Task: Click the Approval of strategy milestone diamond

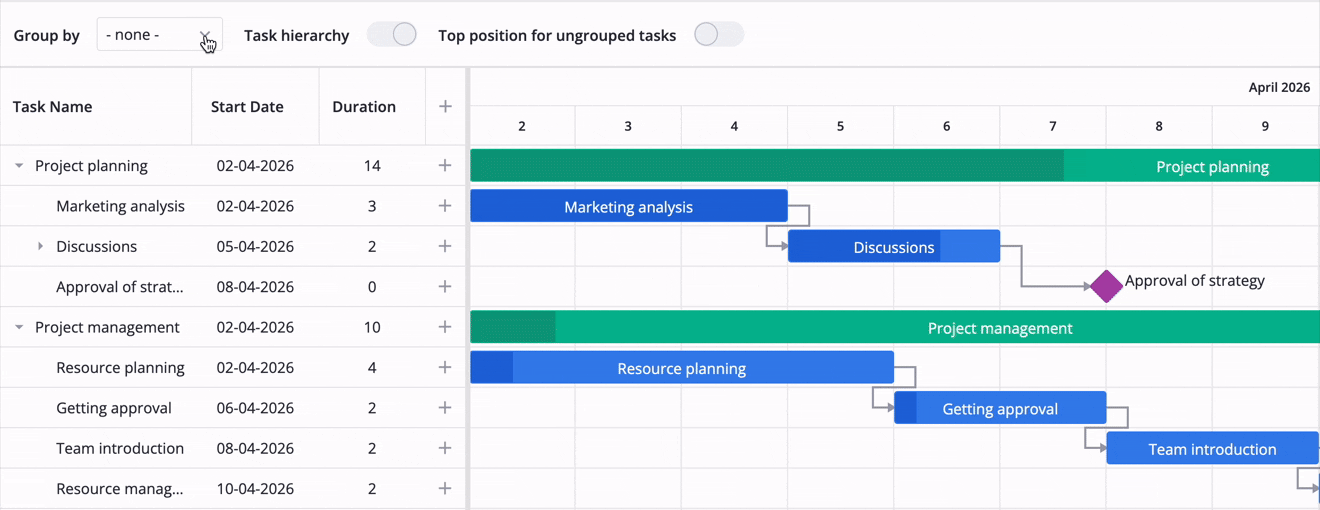Action: pyautogui.click(x=1106, y=286)
